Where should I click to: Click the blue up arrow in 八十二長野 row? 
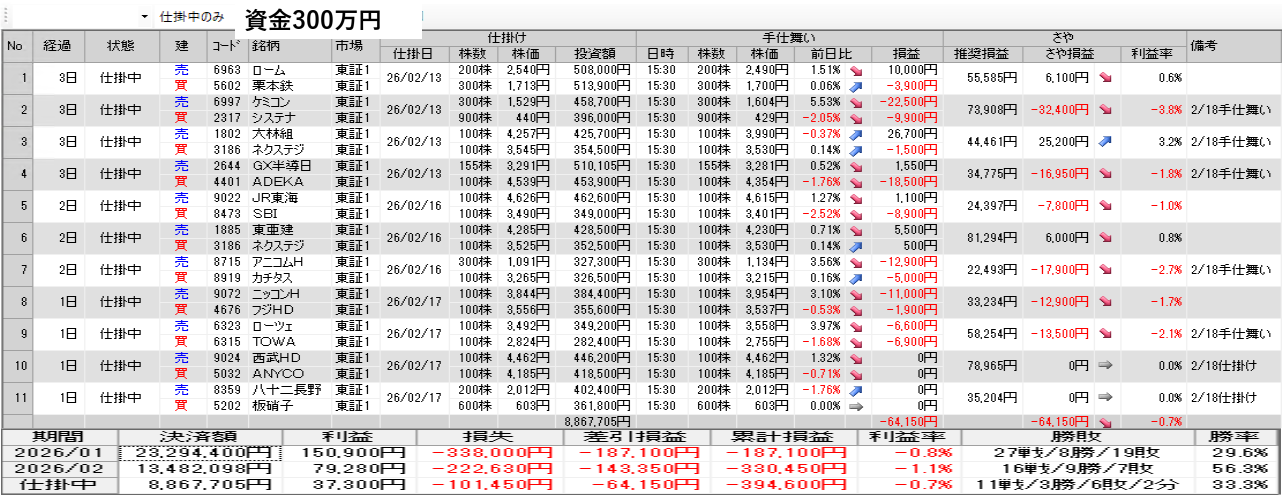[x=856, y=390]
